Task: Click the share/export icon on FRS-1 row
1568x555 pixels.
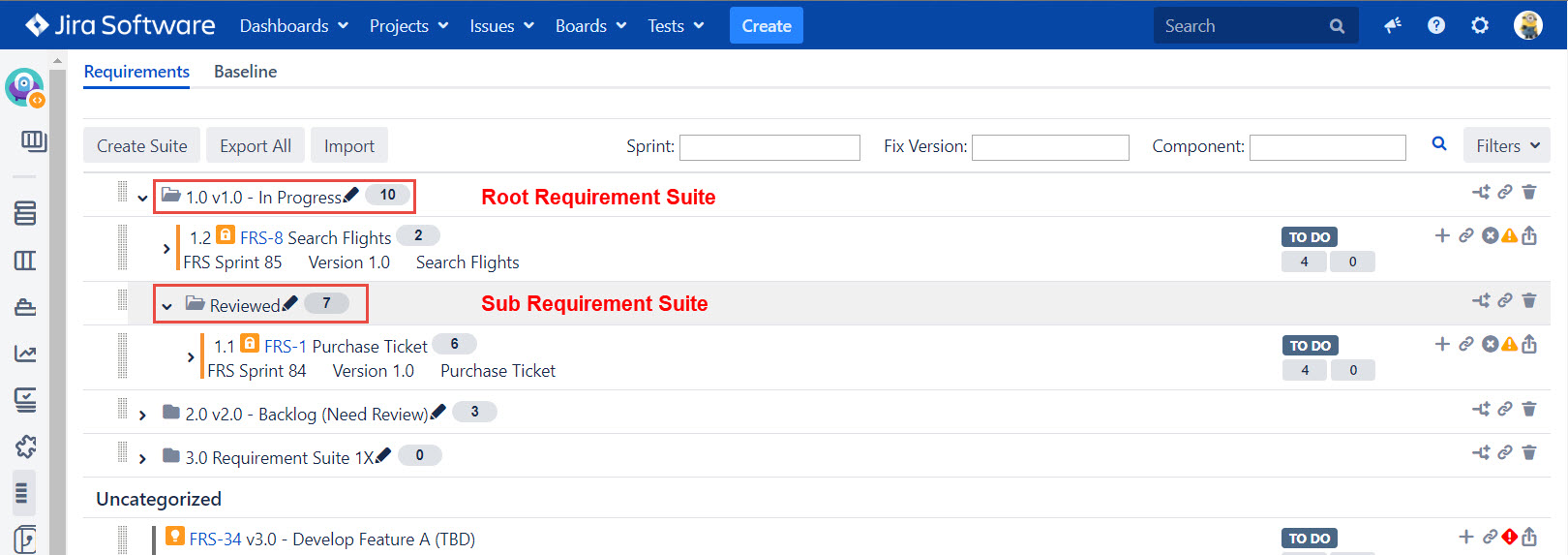Action: (x=1529, y=344)
